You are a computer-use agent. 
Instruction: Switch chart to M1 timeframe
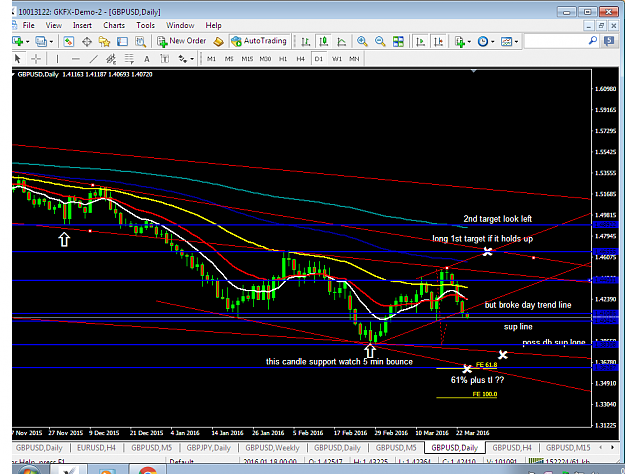211,59
